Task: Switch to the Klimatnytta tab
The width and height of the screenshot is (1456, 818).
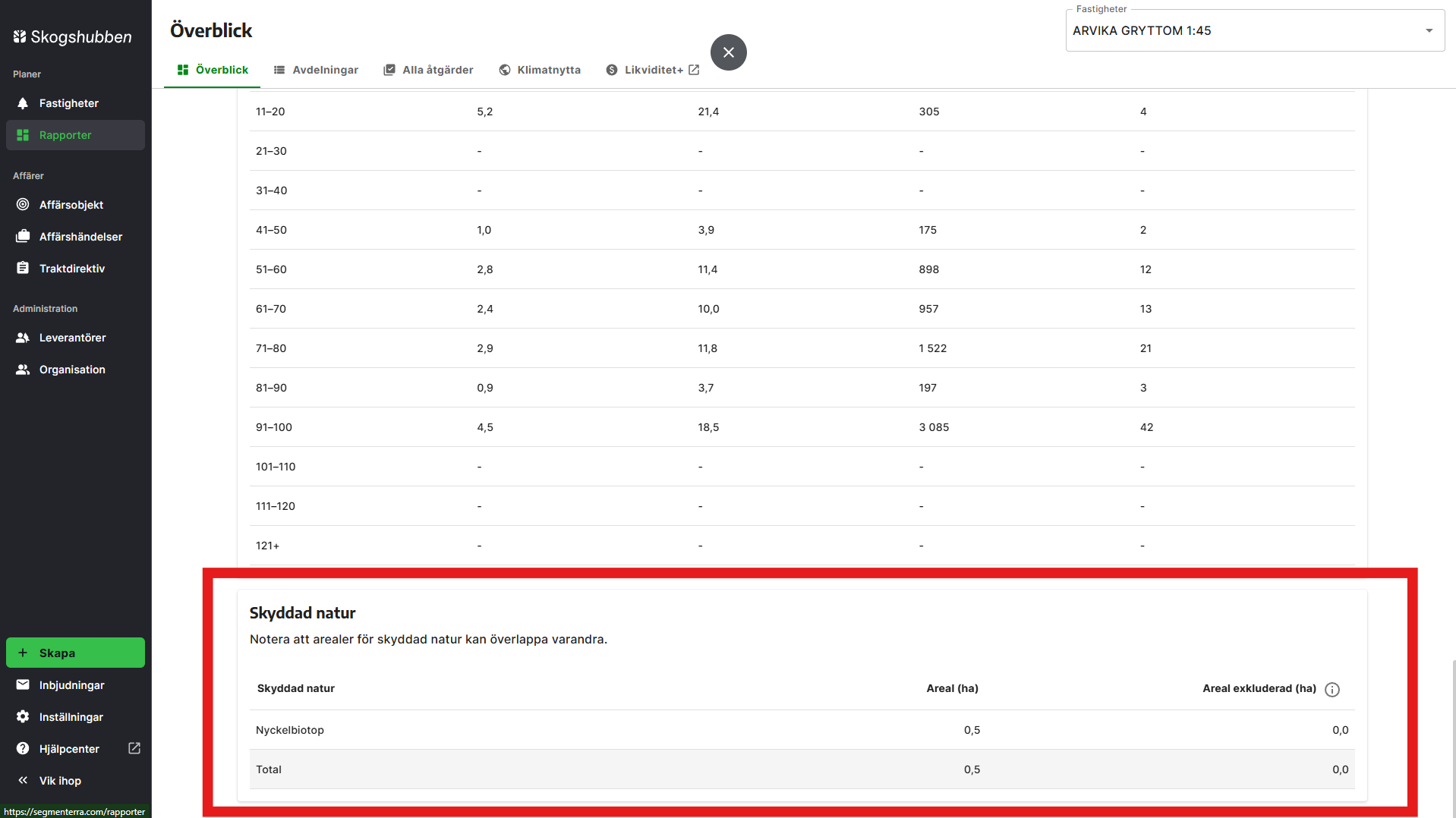Action: pos(540,70)
